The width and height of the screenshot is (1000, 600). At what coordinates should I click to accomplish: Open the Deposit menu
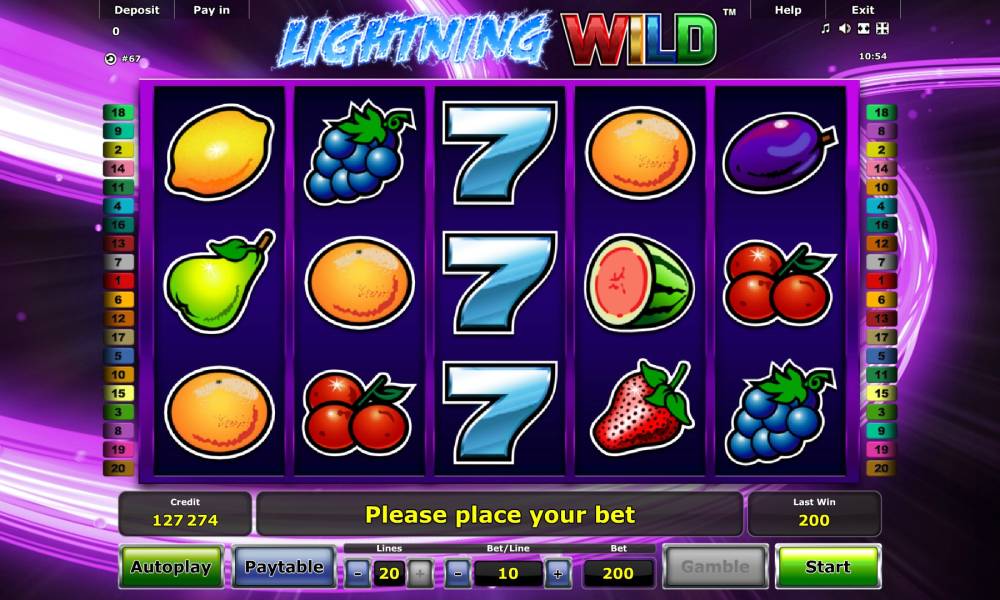tap(136, 10)
